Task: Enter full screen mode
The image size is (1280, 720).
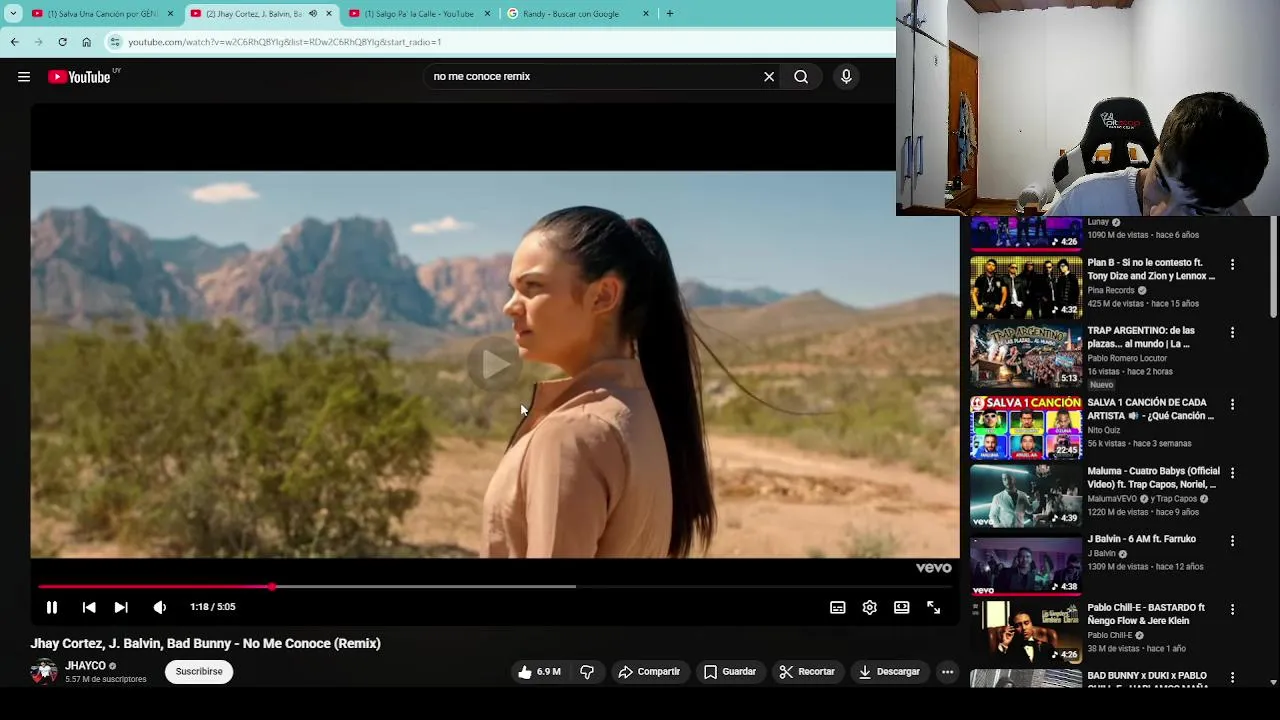Action: point(934,607)
